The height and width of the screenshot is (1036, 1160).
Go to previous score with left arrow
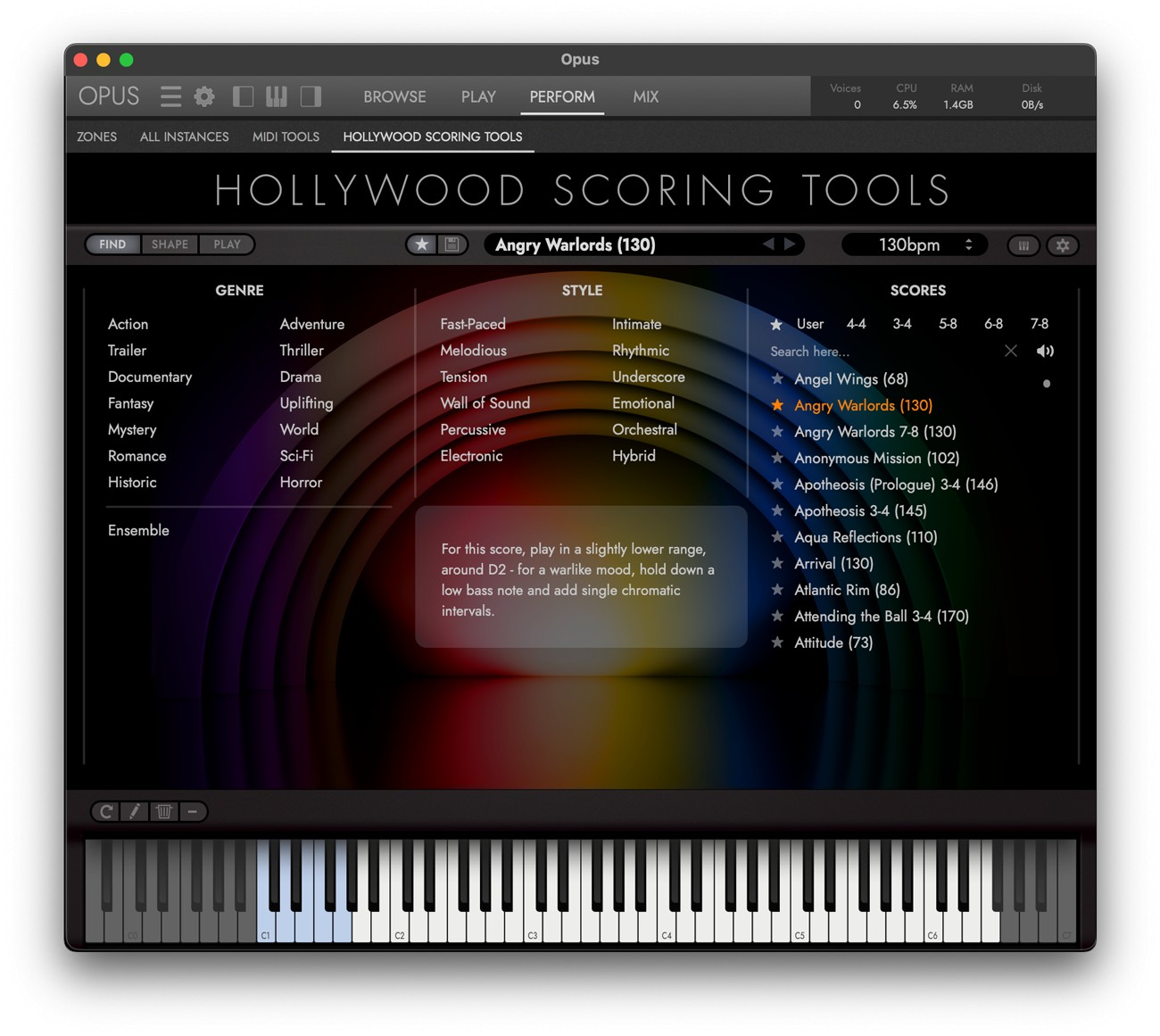[x=768, y=244]
